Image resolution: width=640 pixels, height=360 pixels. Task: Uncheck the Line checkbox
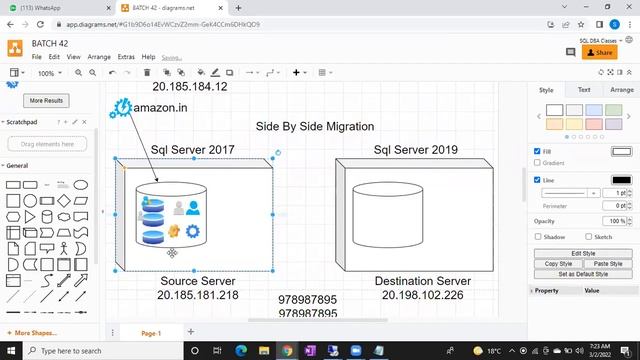coord(537,180)
